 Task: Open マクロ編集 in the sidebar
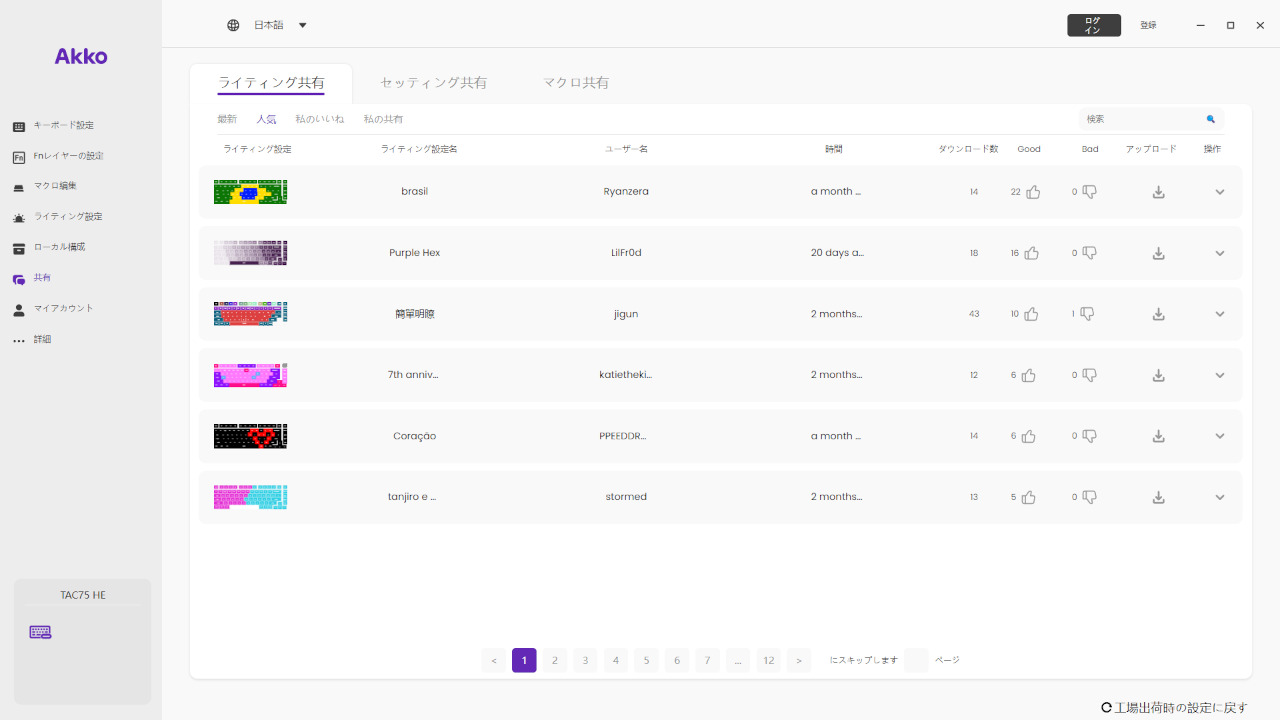[55, 187]
